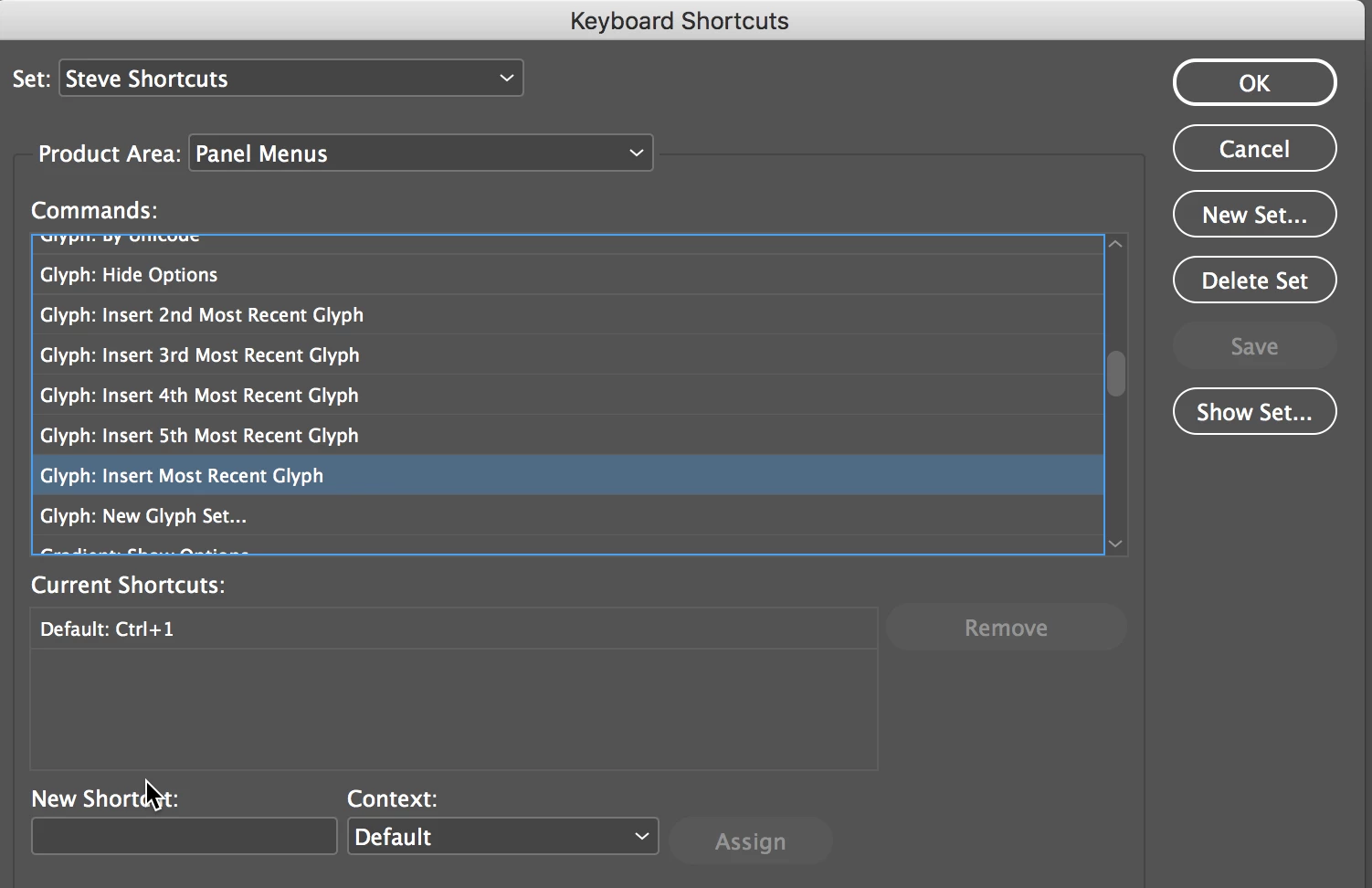Image resolution: width=1372 pixels, height=888 pixels.
Task: Select Glyph: Hide Options command
Action: point(129,275)
